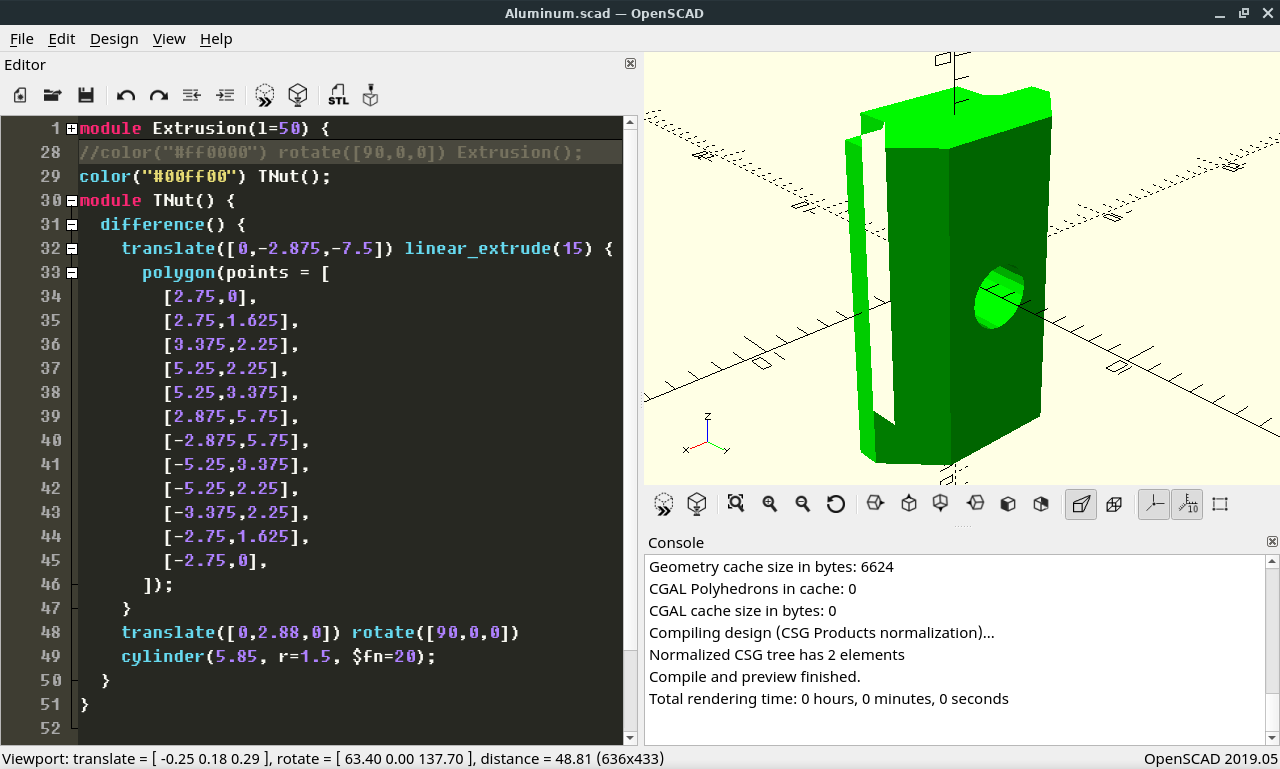
Task: Open a file using the folder icon
Action: click(x=53, y=95)
